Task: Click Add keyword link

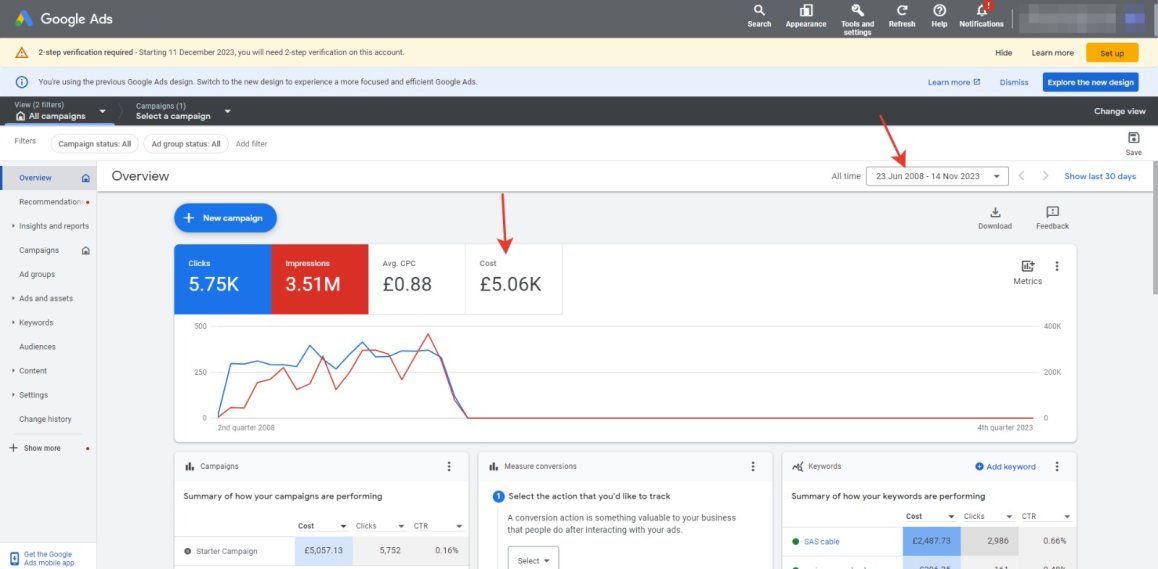Action: click(1005, 466)
